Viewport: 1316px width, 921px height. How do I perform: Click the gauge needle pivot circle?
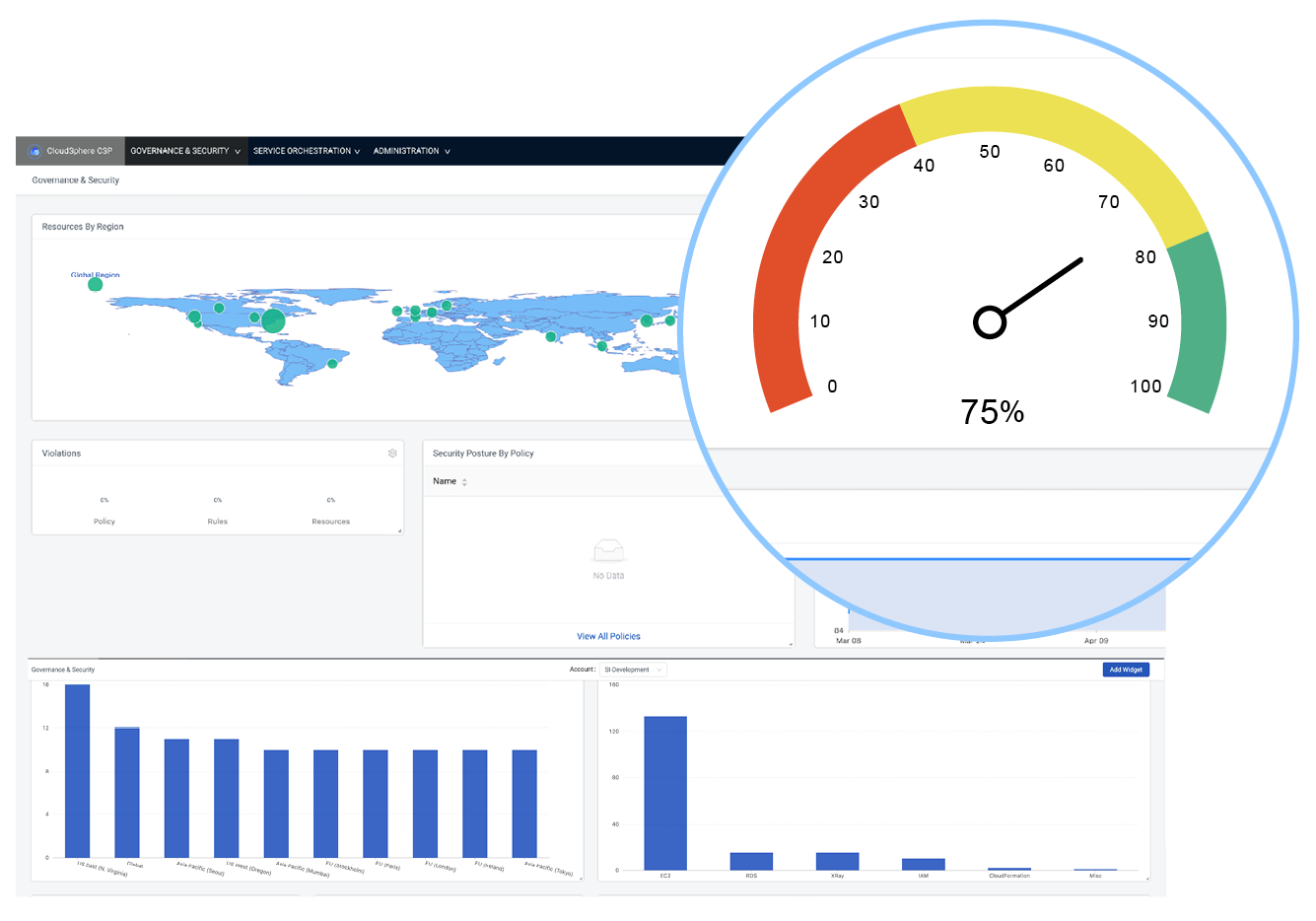(990, 322)
